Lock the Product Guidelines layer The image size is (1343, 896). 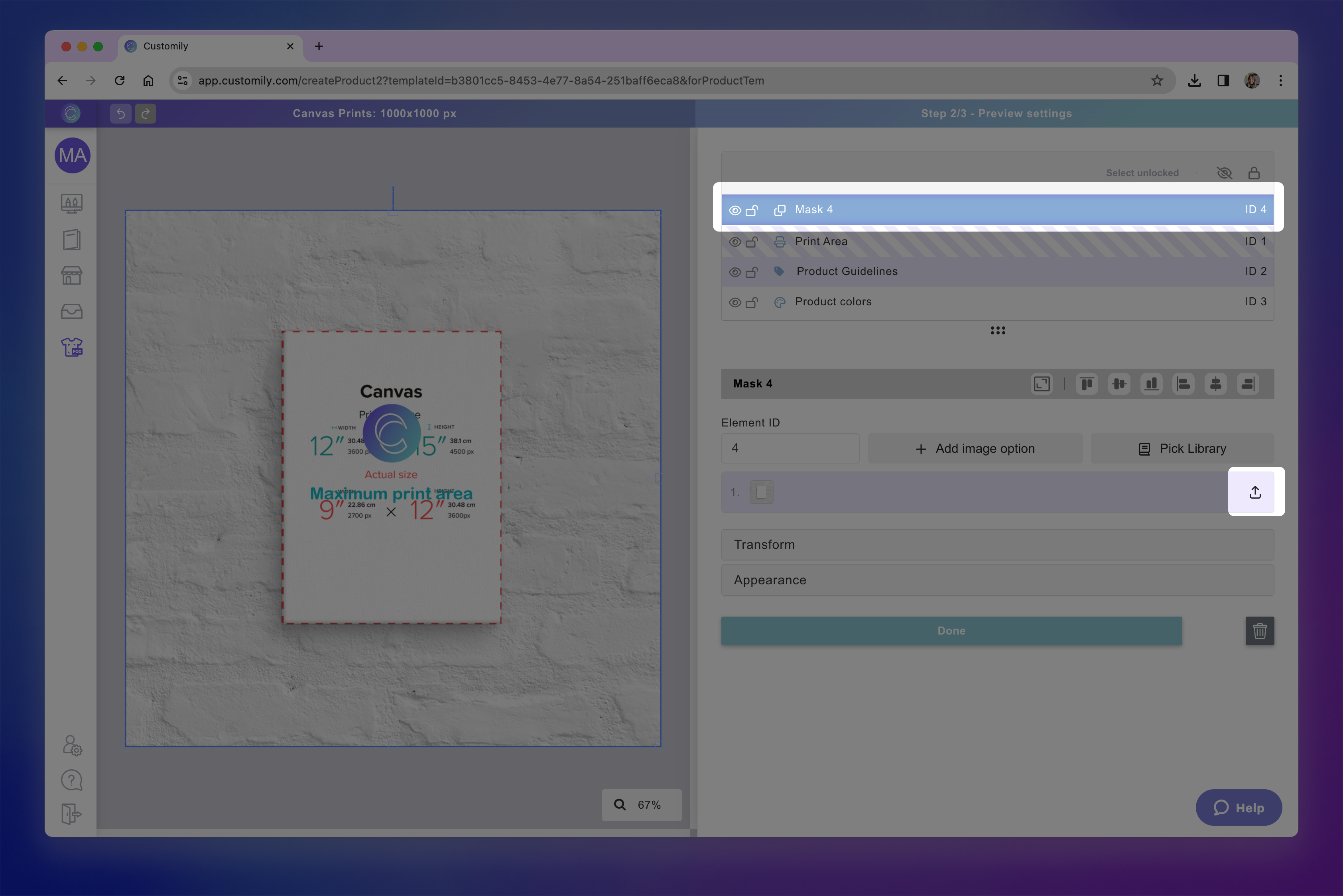click(752, 272)
